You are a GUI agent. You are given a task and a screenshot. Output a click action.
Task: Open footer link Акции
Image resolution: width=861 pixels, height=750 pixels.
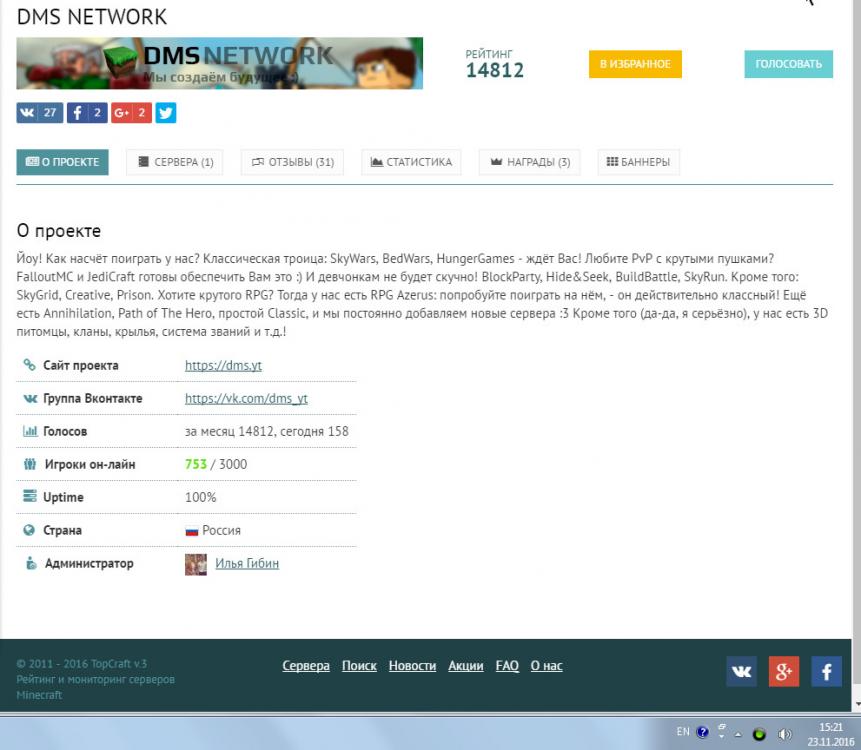pyautogui.click(x=466, y=665)
